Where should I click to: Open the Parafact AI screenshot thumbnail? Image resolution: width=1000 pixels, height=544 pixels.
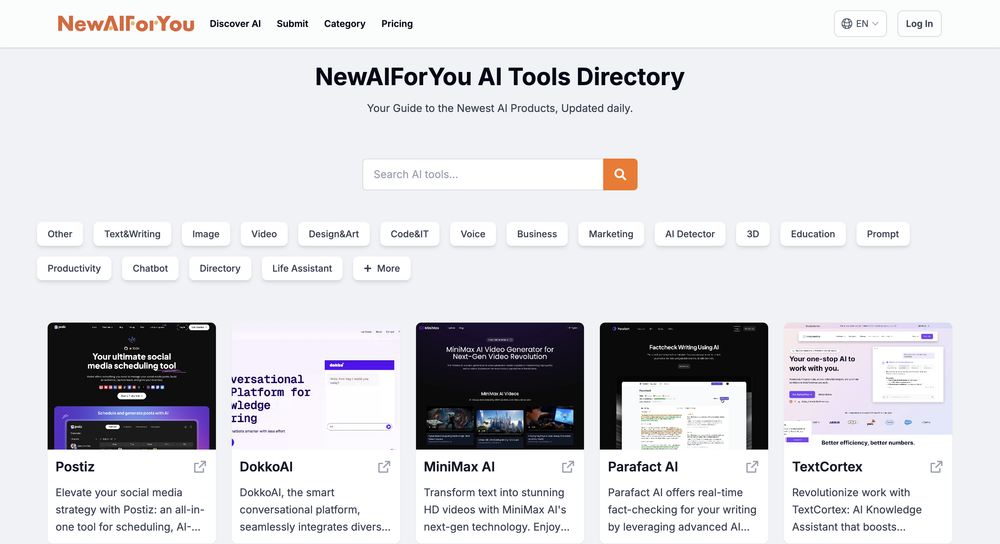point(684,386)
